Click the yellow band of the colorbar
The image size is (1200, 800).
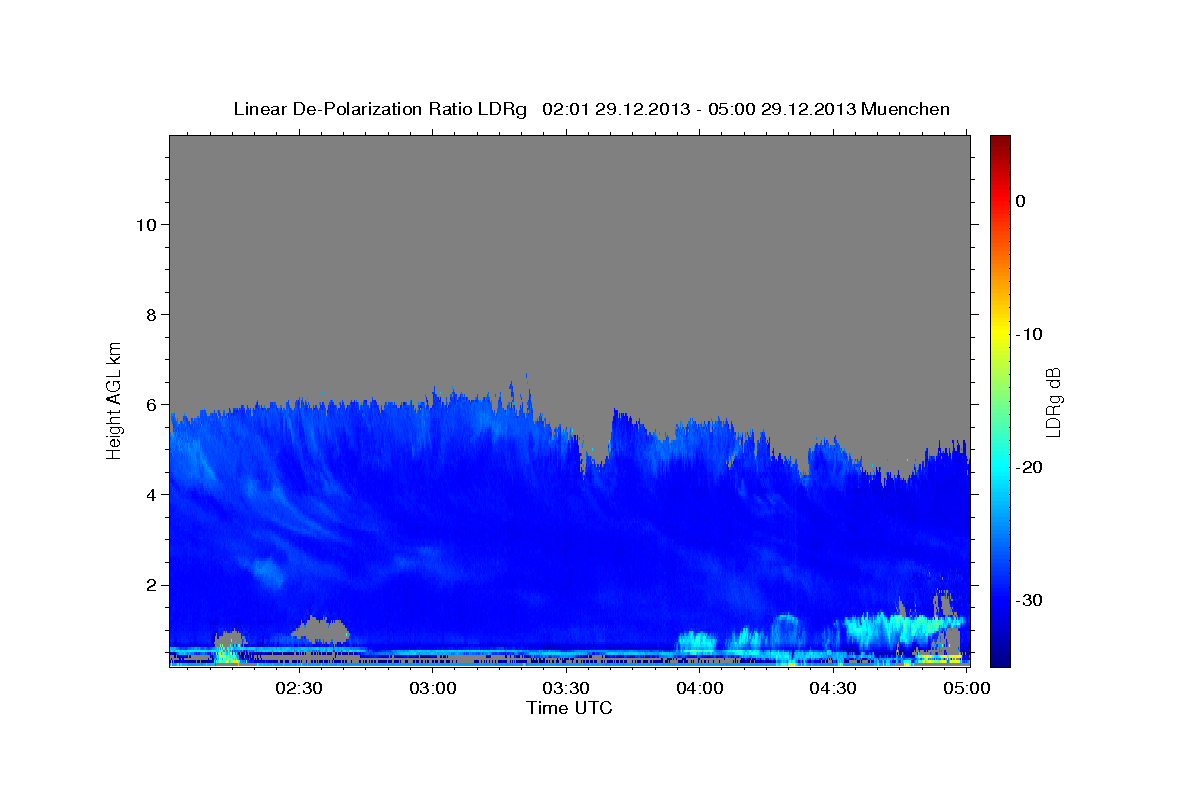coord(1000,334)
